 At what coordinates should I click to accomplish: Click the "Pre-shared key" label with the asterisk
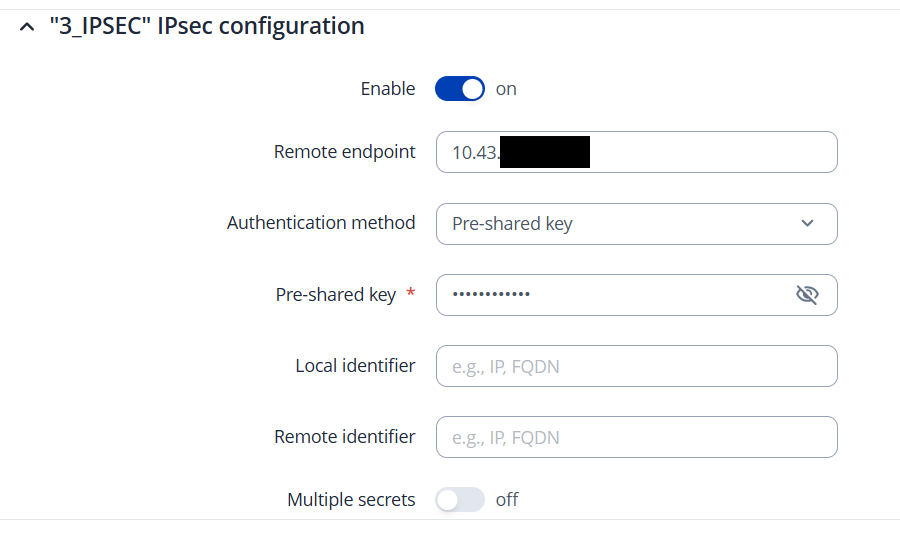(x=336, y=295)
